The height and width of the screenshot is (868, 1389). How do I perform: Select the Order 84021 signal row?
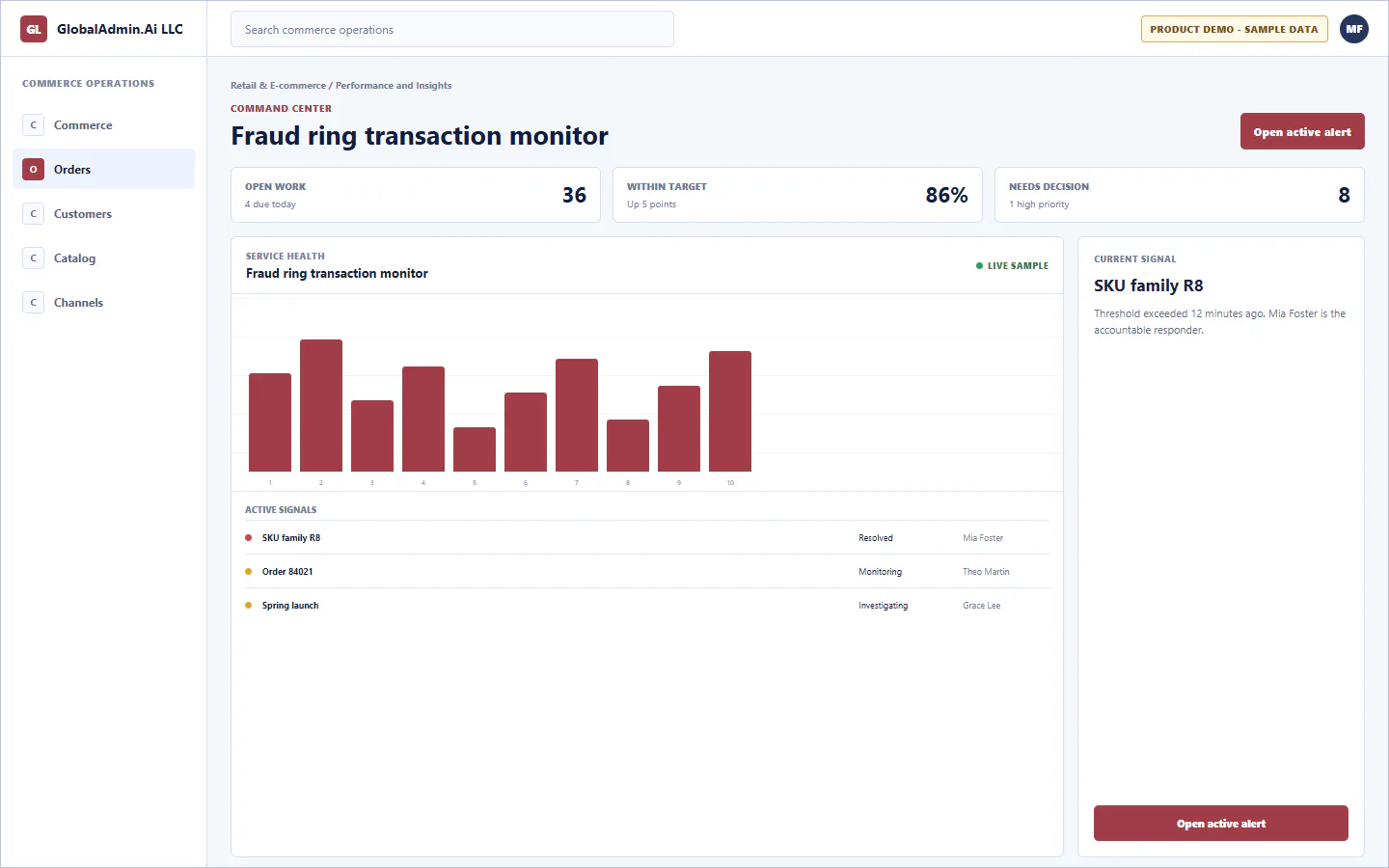[647, 572]
